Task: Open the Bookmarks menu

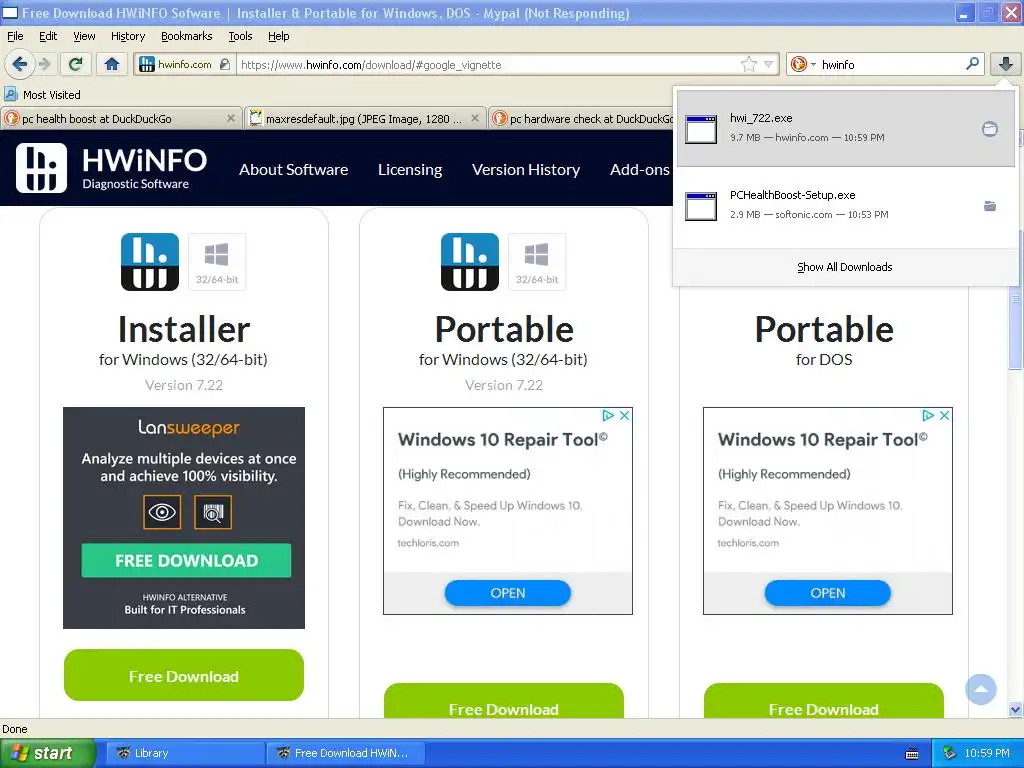Action: coord(186,36)
